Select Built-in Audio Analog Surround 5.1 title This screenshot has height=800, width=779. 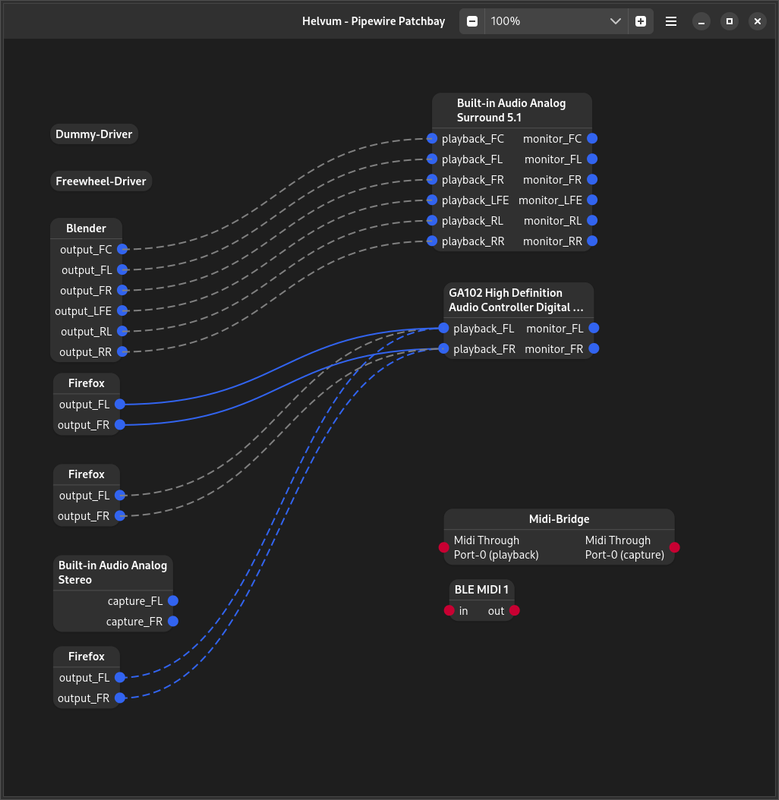[511, 110]
